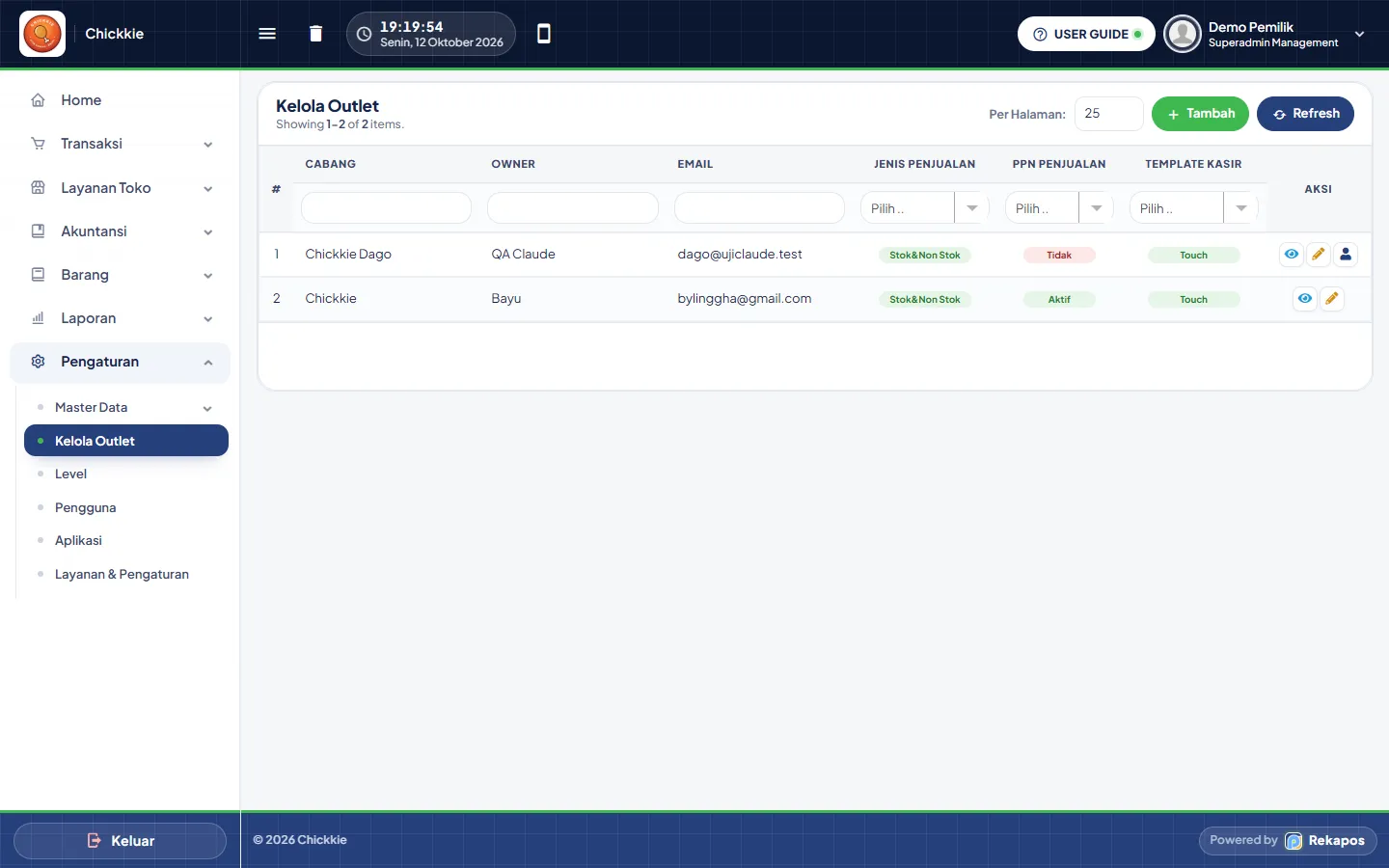Viewport: 1389px width, 868px height.
Task: Expand the Transaksi sidebar menu
Action: tap(123, 144)
